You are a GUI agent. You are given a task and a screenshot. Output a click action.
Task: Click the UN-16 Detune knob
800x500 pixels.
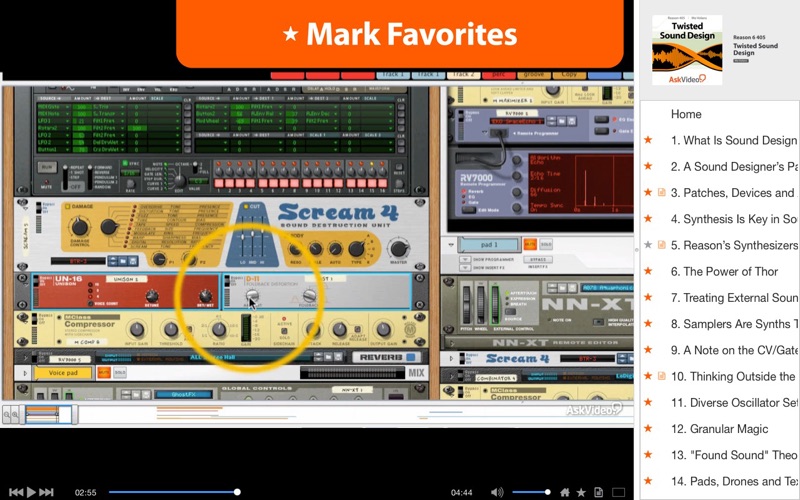coord(152,296)
